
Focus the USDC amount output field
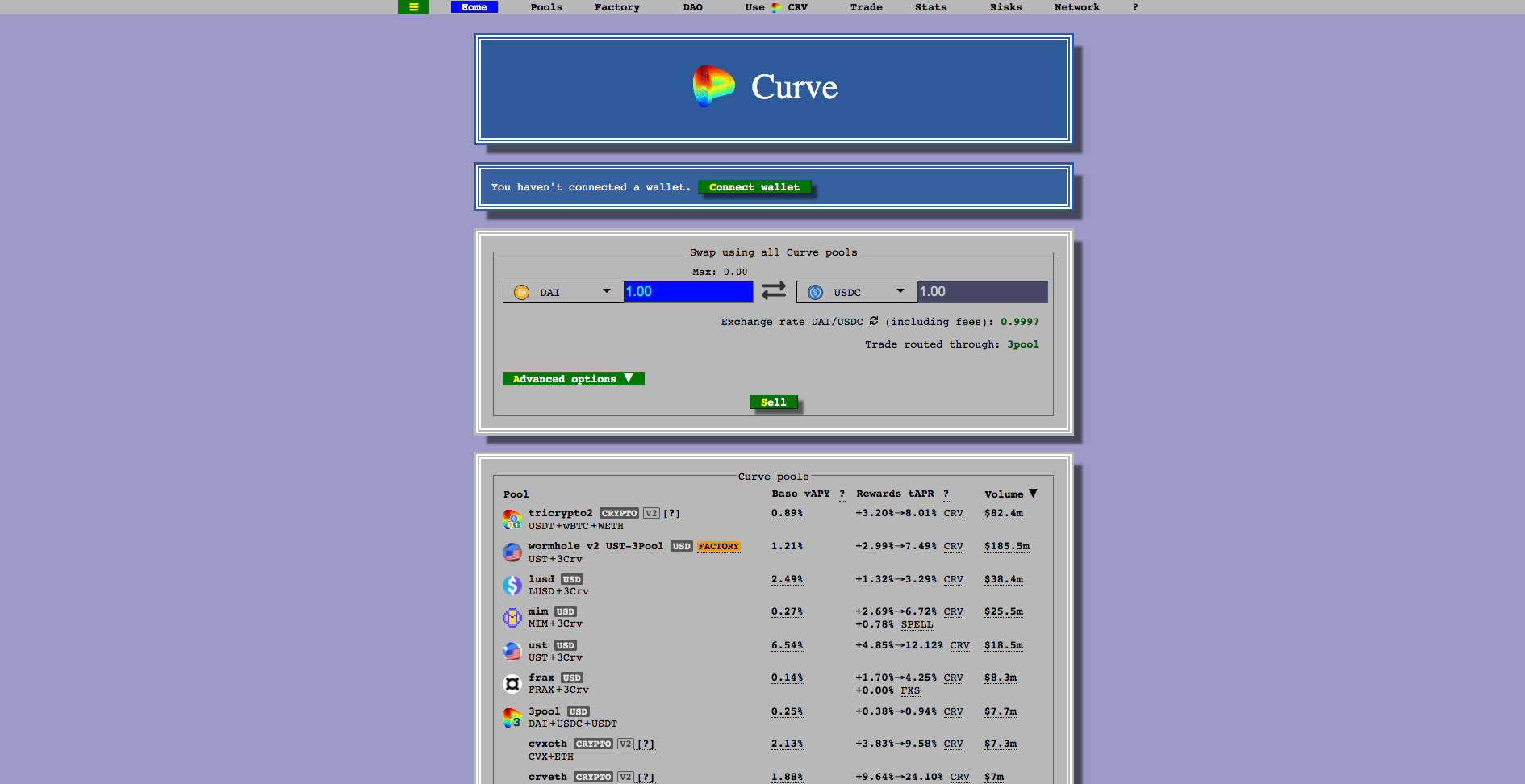982,292
